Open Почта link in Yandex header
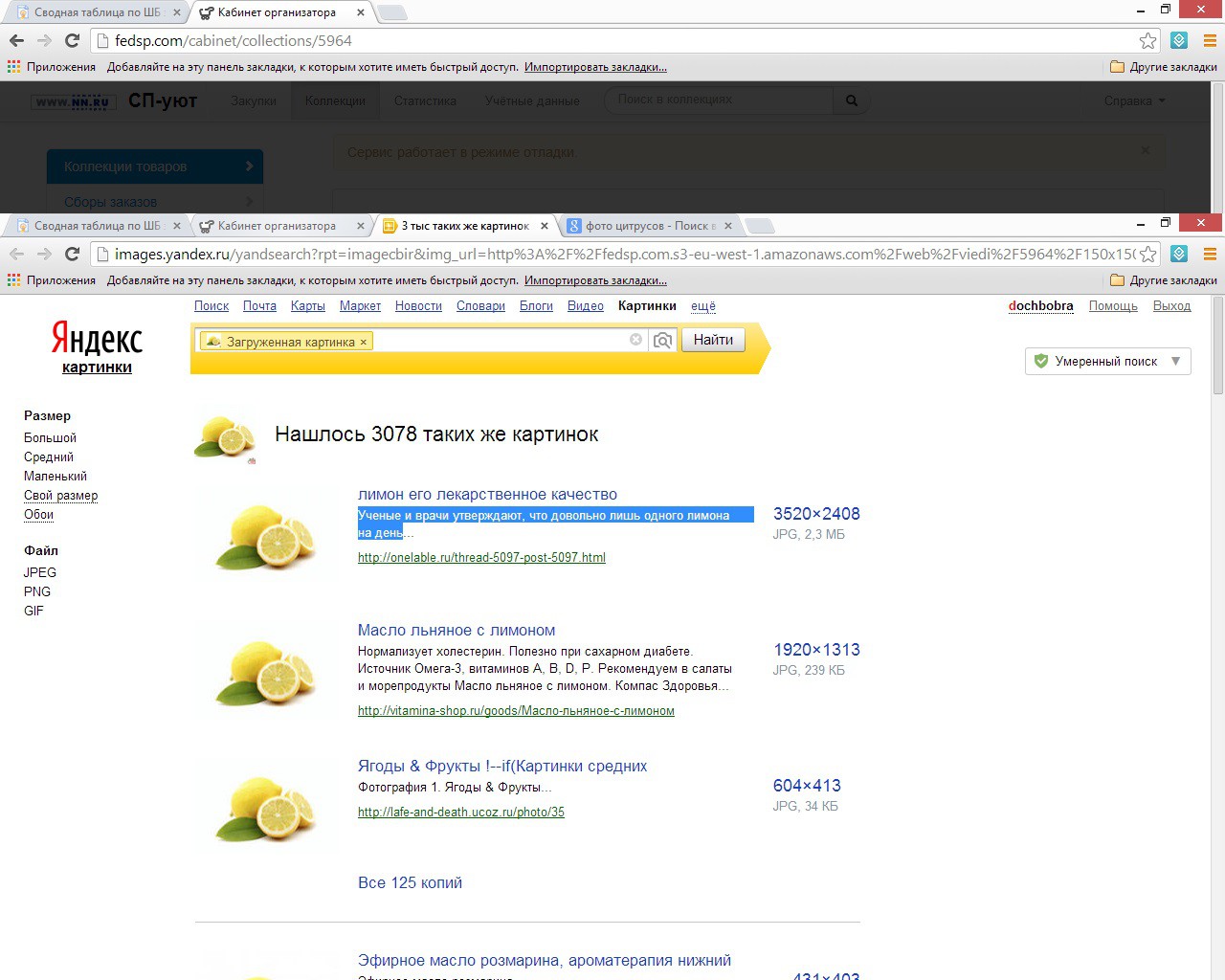This screenshot has height=980, width=1225. [x=259, y=306]
